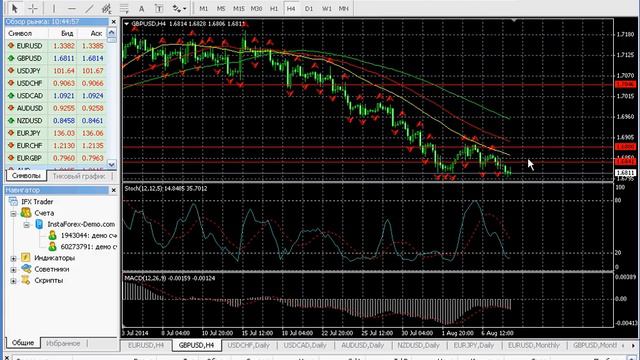
Task: Click USDCAD symbol icon in Market Watch
Action: pyautogui.click(x=11, y=96)
